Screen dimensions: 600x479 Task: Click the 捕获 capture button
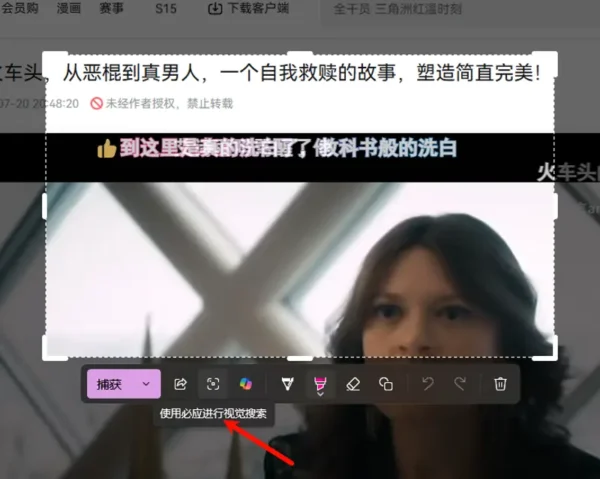[x=109, y=384]
